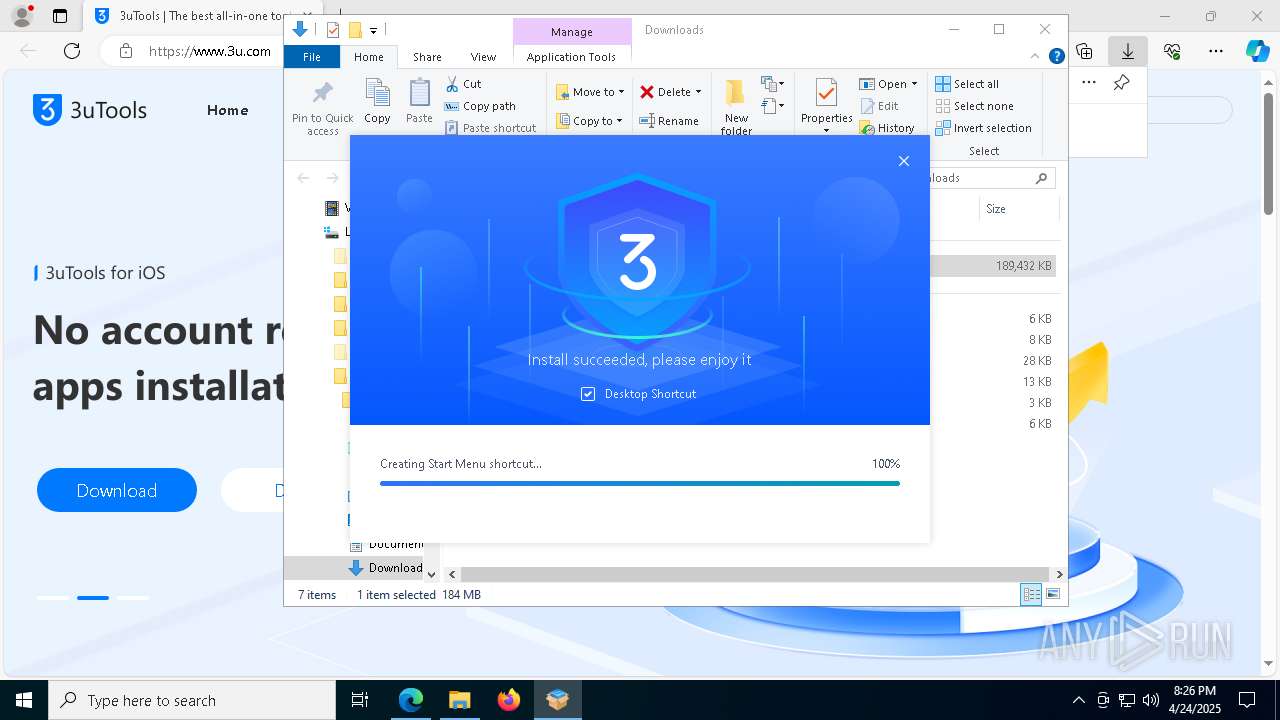
Task: Open Explorer help question mark icon
Action: pyautogui.click(x=1056, y=57)
